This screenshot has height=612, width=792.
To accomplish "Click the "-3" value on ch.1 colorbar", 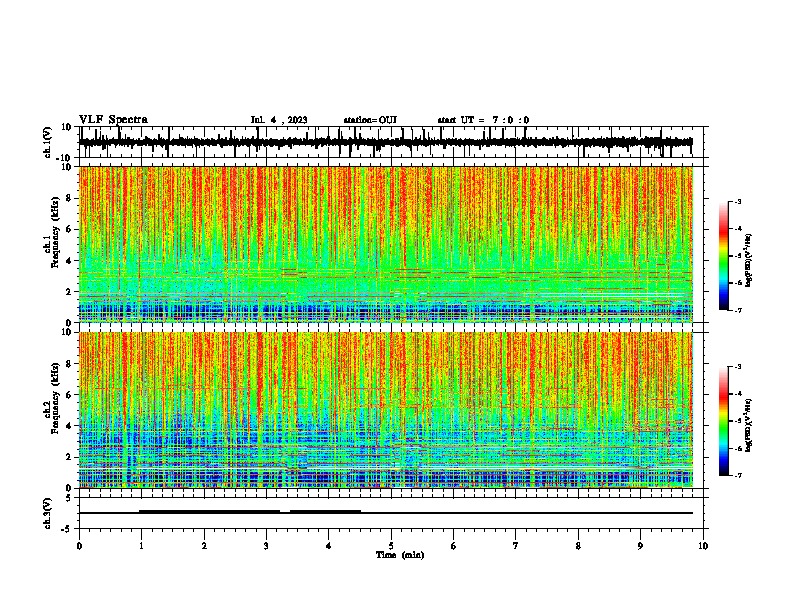I will [x=737, y=201].
